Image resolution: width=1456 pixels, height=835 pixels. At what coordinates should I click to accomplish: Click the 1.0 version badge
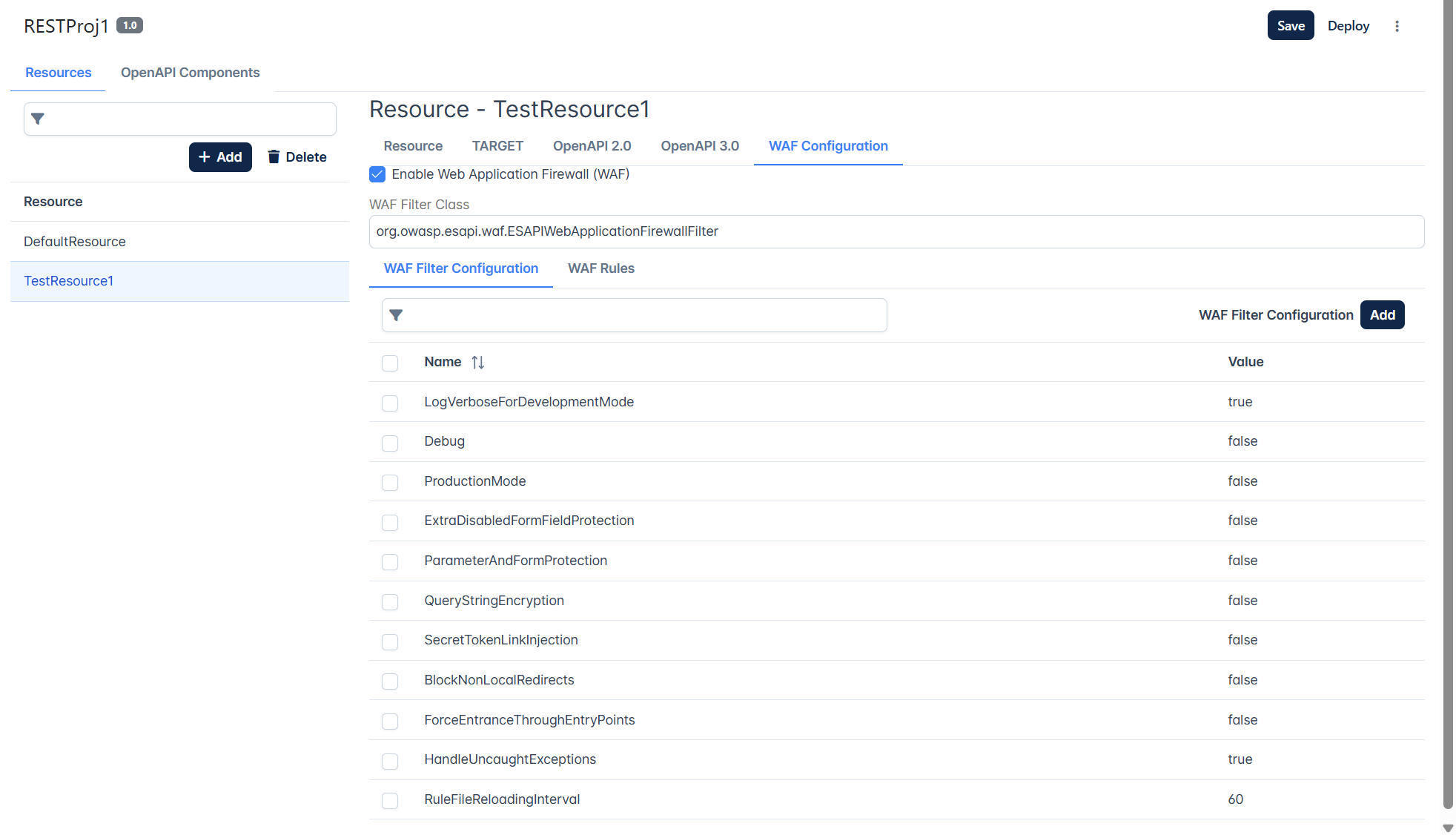coord(130,25)
